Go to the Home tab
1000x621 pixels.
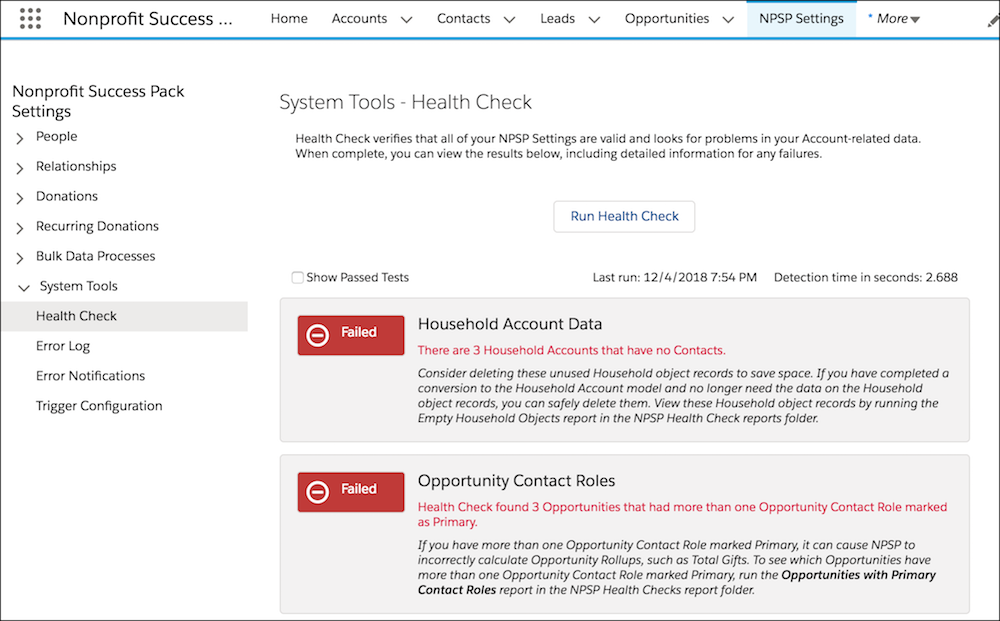pyautogui.click(x=289, y=18)
